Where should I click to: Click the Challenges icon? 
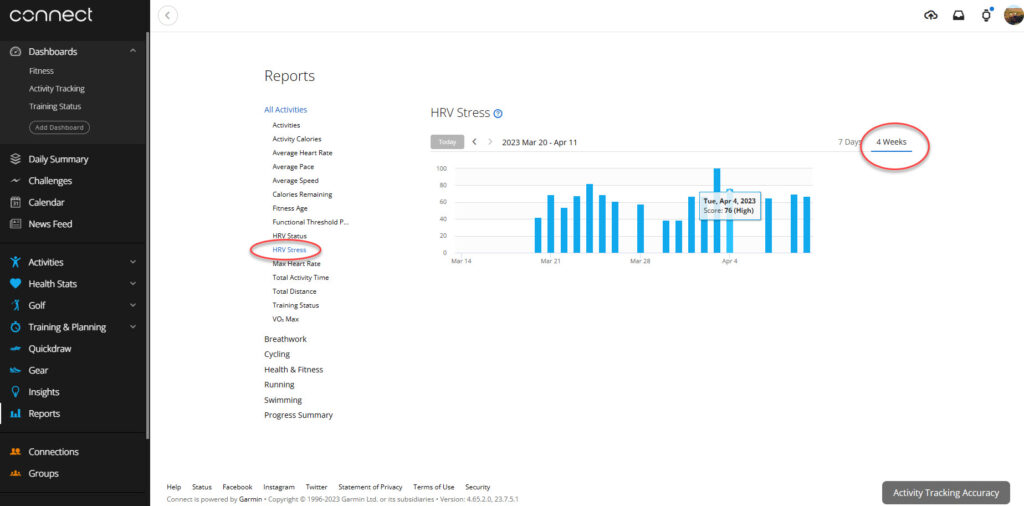pos(16,181)
